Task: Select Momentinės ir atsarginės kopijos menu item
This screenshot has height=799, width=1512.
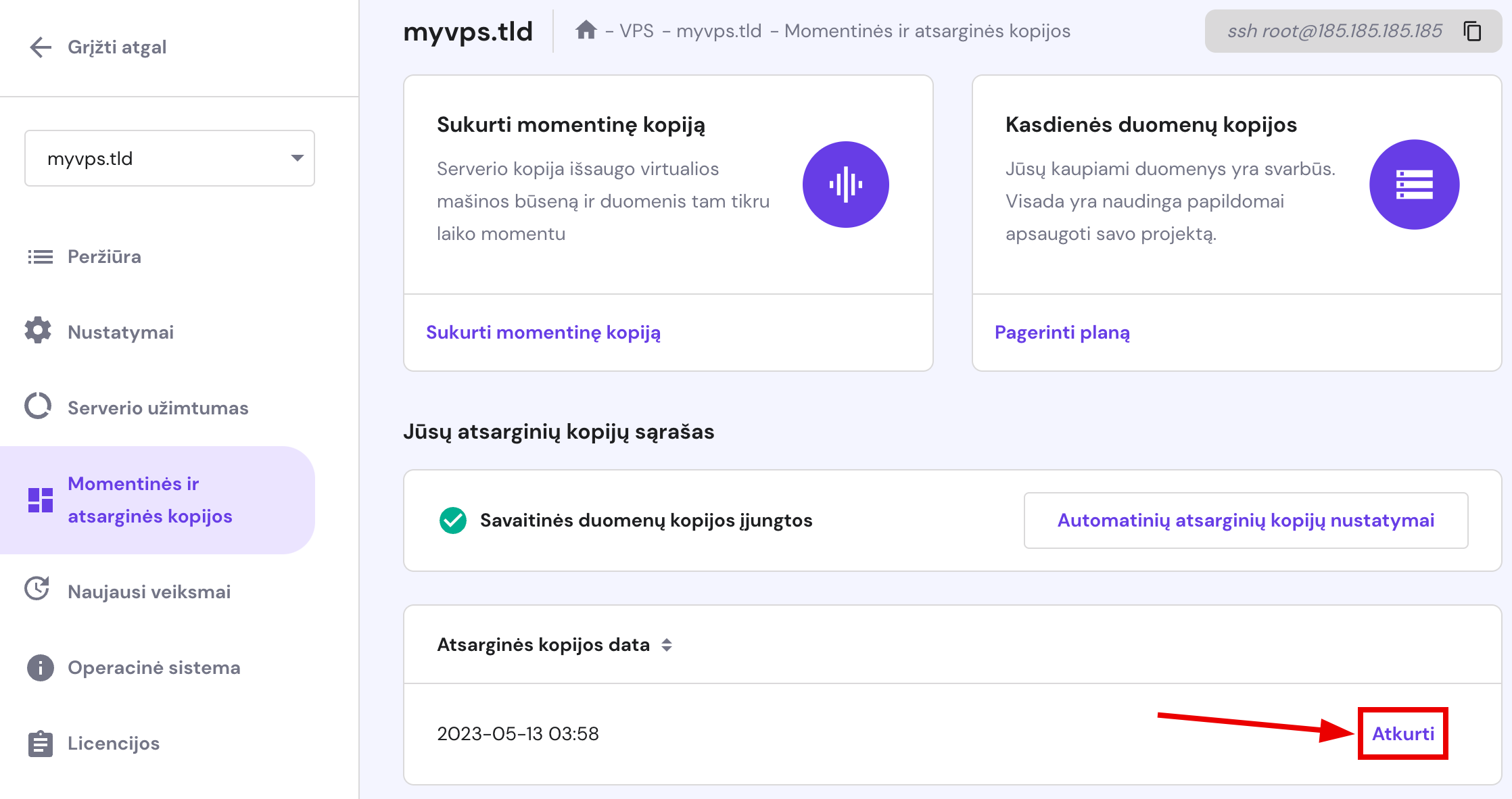Action: [149, 500]
